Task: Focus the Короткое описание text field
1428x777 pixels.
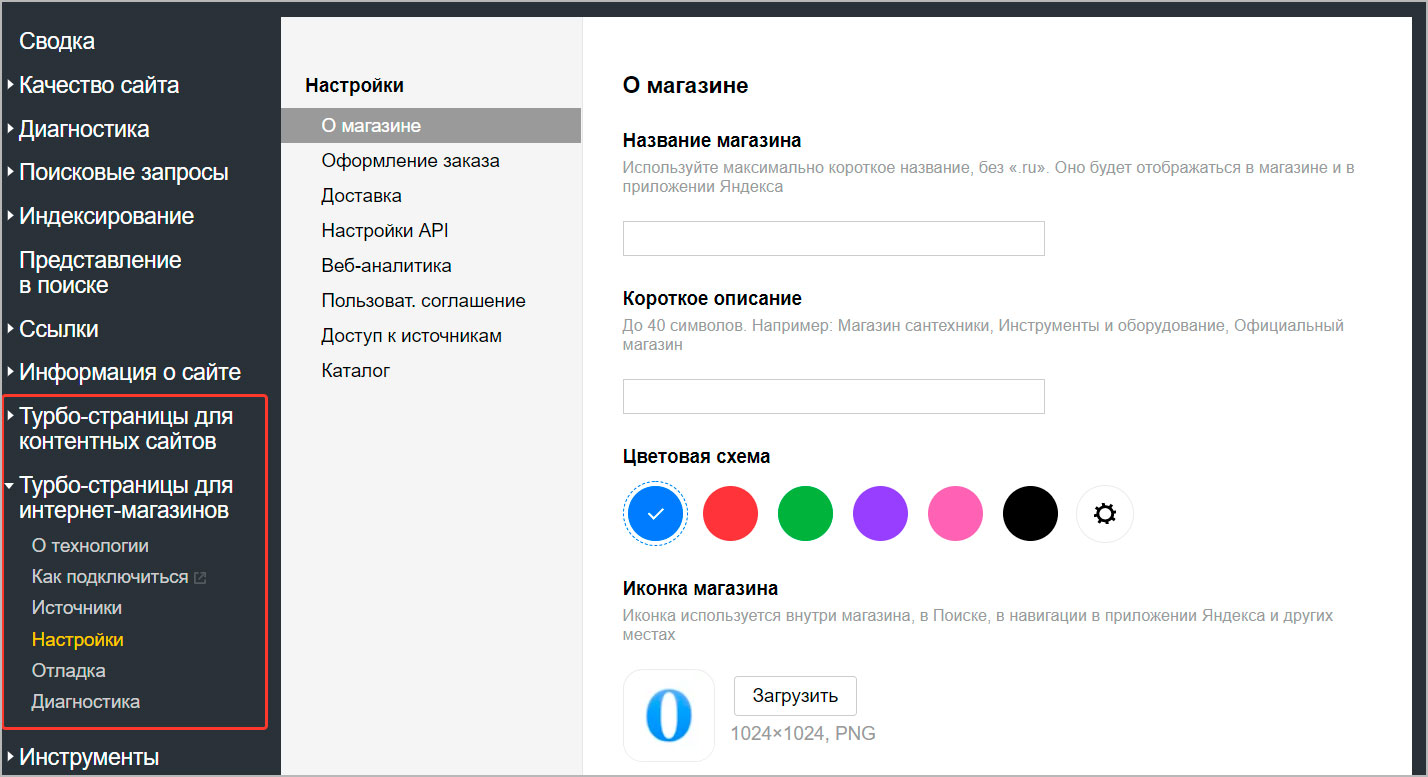Action: coord(833,397)
